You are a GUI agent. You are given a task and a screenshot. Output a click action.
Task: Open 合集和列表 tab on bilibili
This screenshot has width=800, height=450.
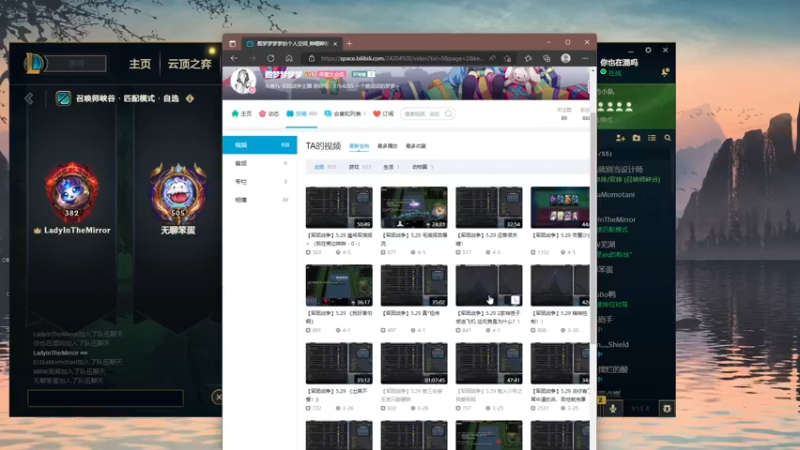[x=345, y=114]
